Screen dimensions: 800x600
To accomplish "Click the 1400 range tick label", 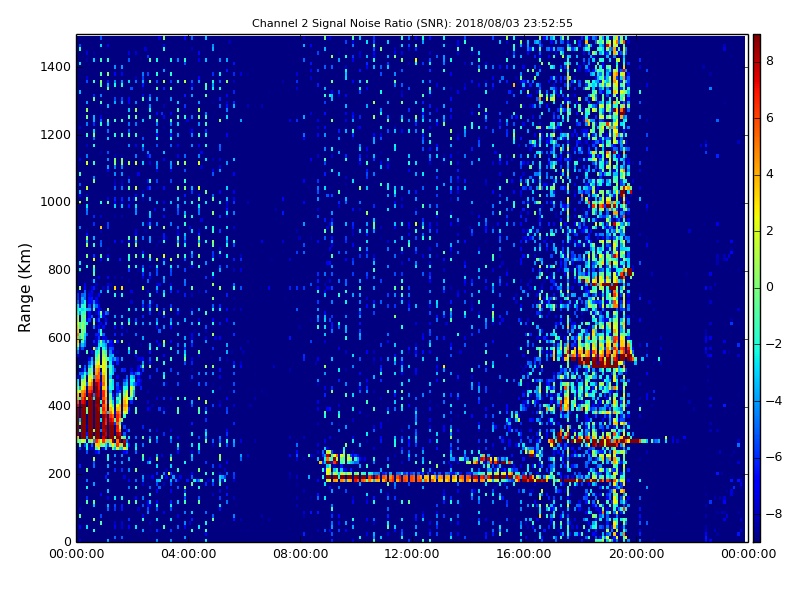I will click(x=56, y=67).
